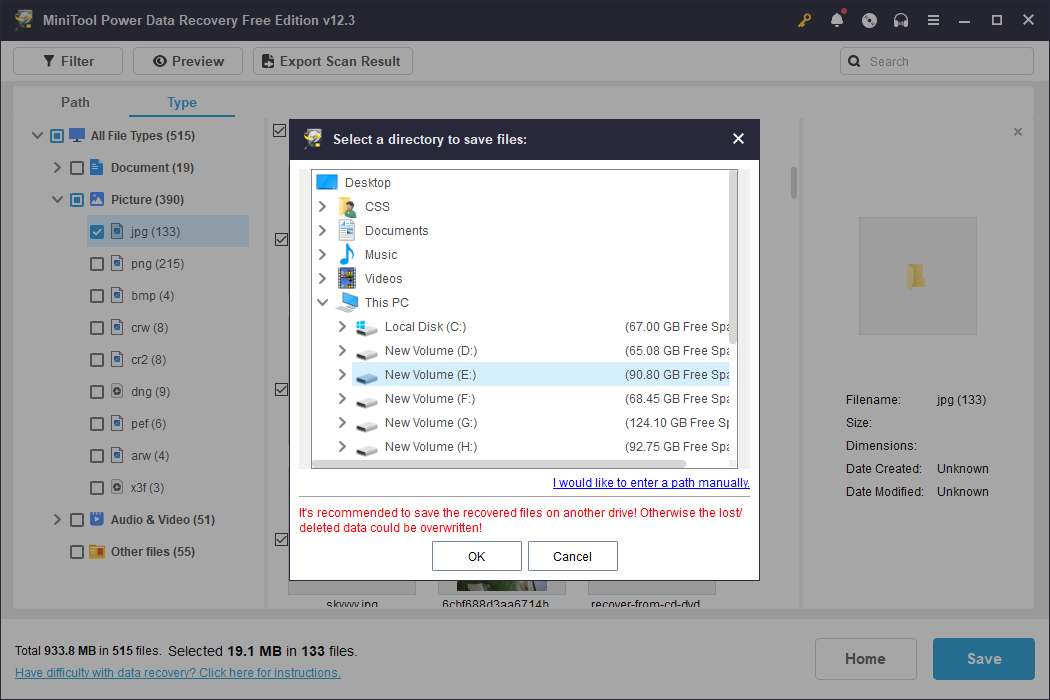1050x700 pixels.
Task: Click the key register icon in title bar
Action: 804,20
